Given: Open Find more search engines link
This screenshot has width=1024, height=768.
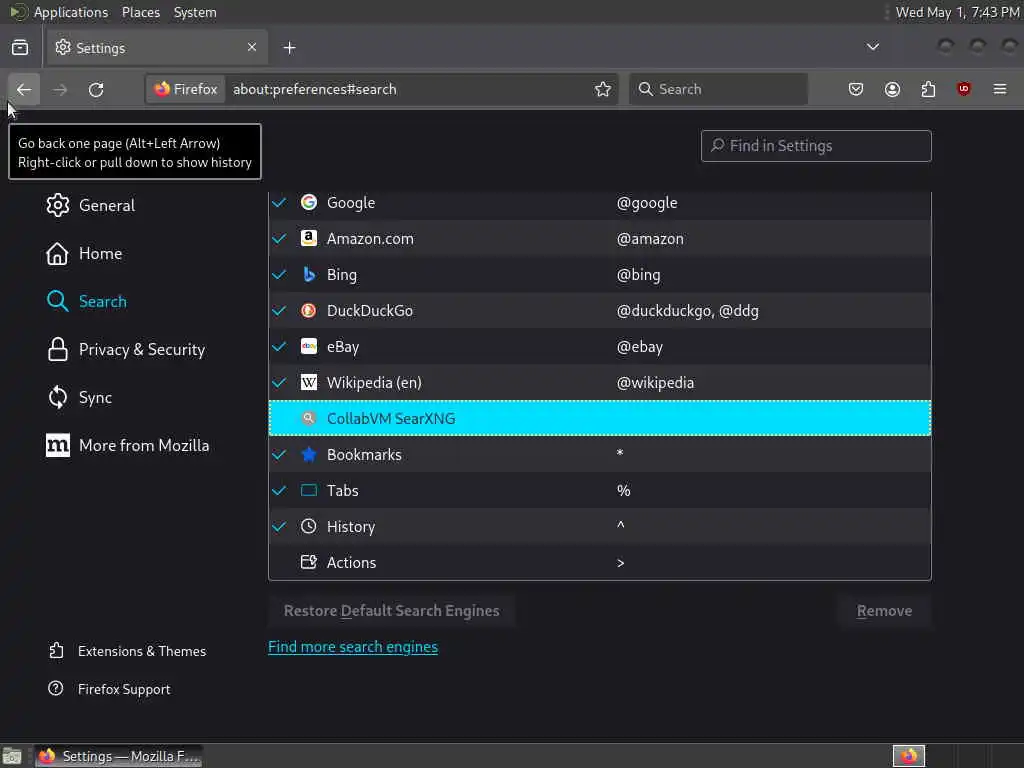Looking at the screenshot, I should click(x=353, y=647).
